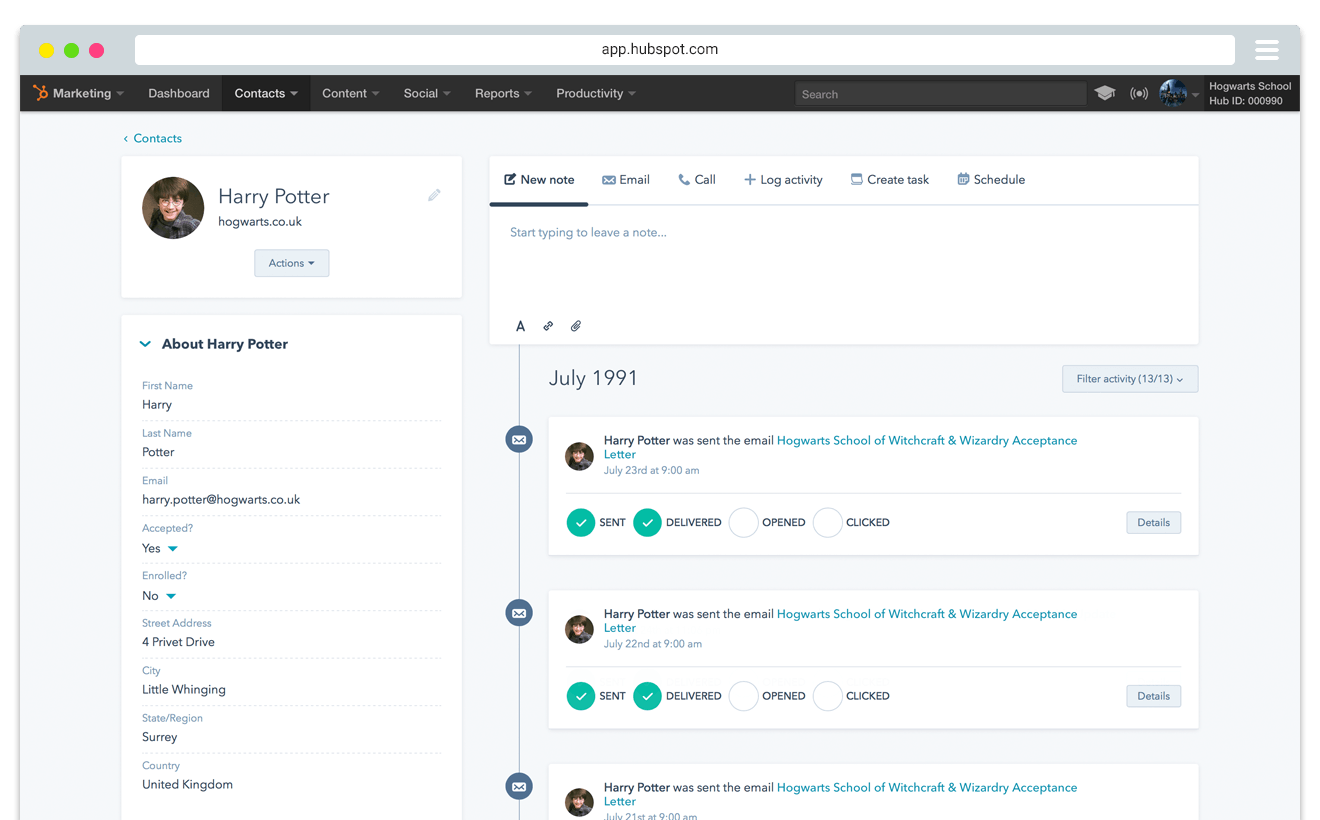Open the Log activity tab
The image size is (1320, 820).
coord(783,180)
